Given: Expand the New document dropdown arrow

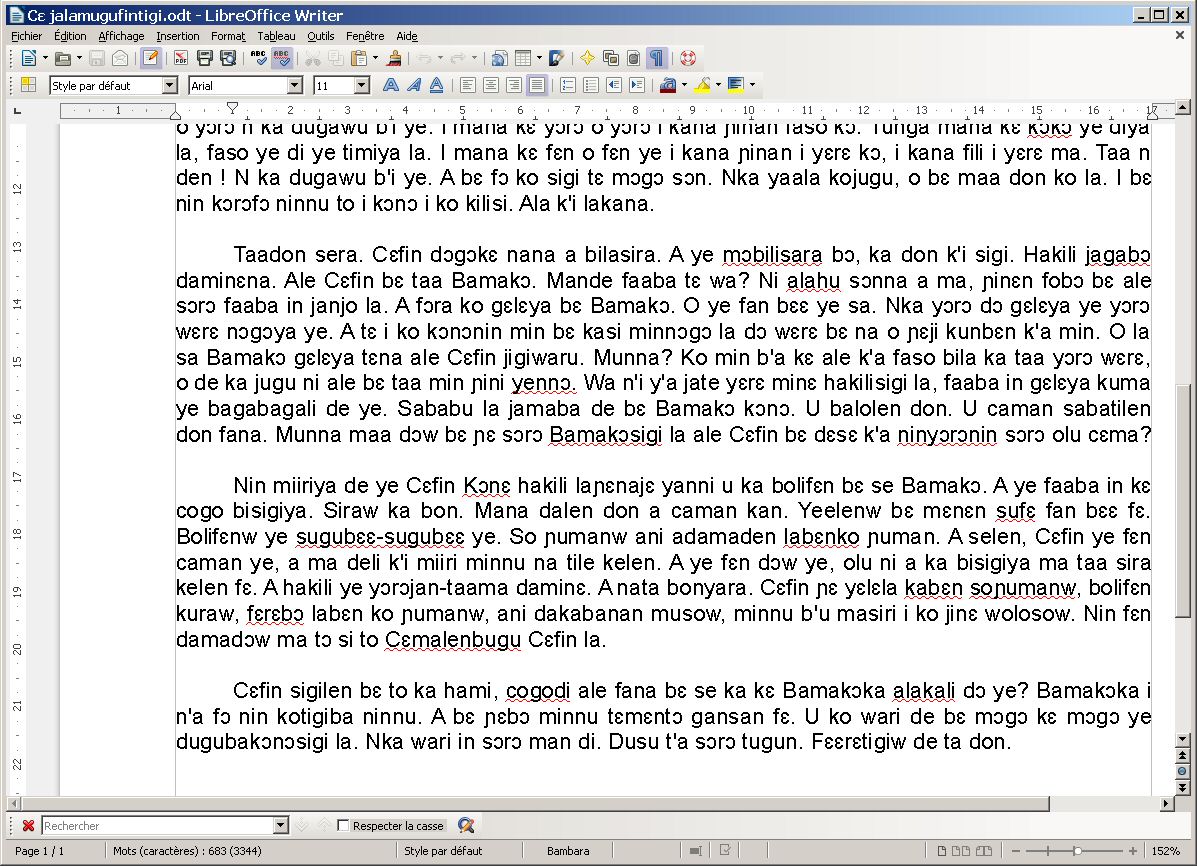Looking at the screenshot, I should pyautogui.click(x=45, y=58).
